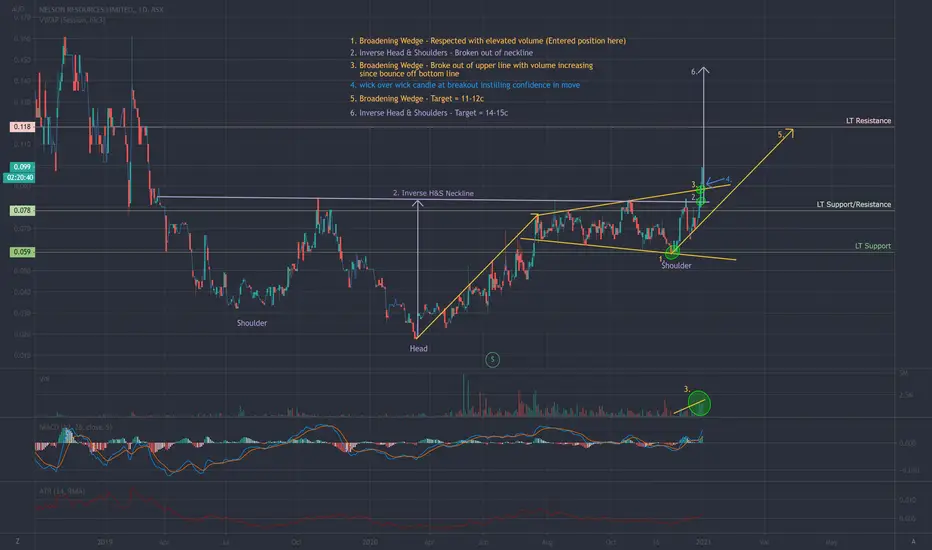
Task: Select note 3 about upper line breakout
Action: coord(471,69)
